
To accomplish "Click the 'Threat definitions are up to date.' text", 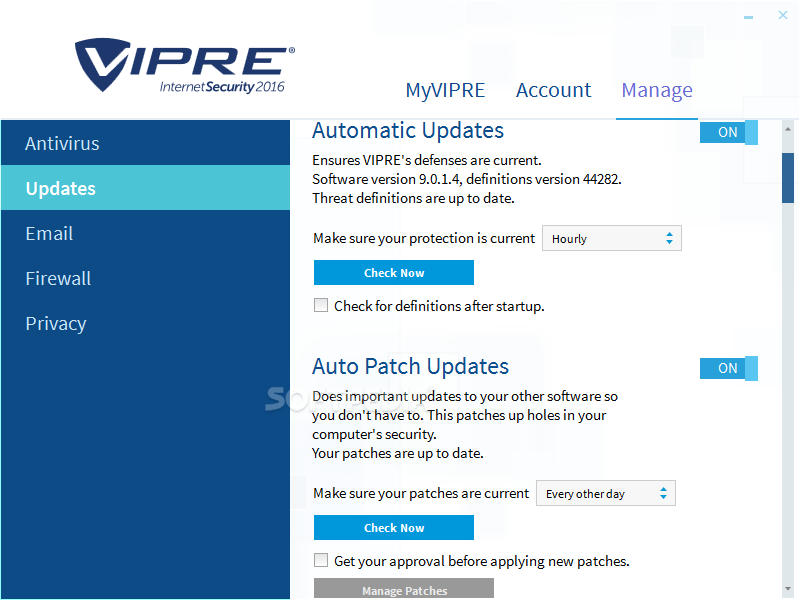I will click(413, 198).
